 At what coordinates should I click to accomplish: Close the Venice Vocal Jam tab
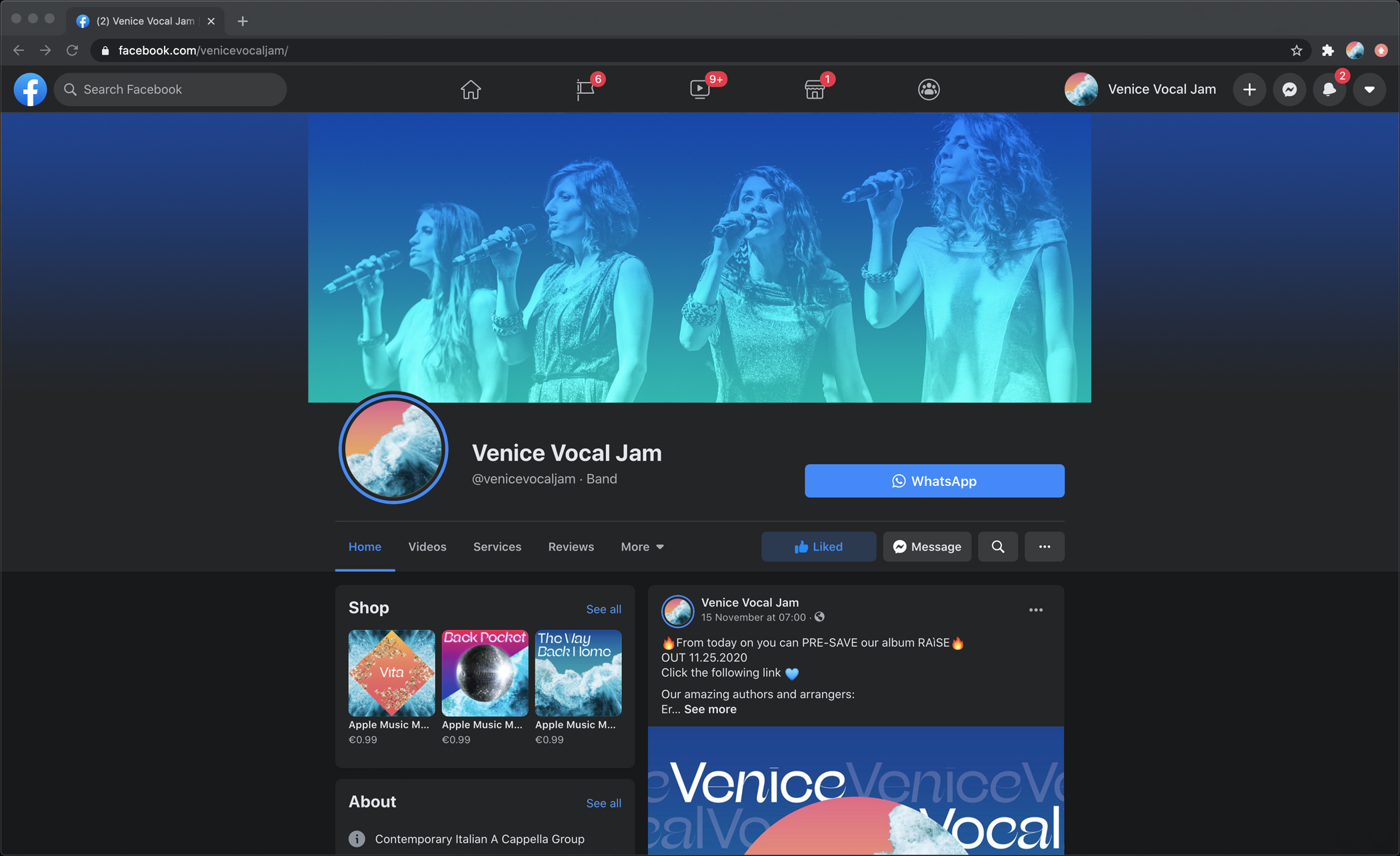[x=211, y=21]
